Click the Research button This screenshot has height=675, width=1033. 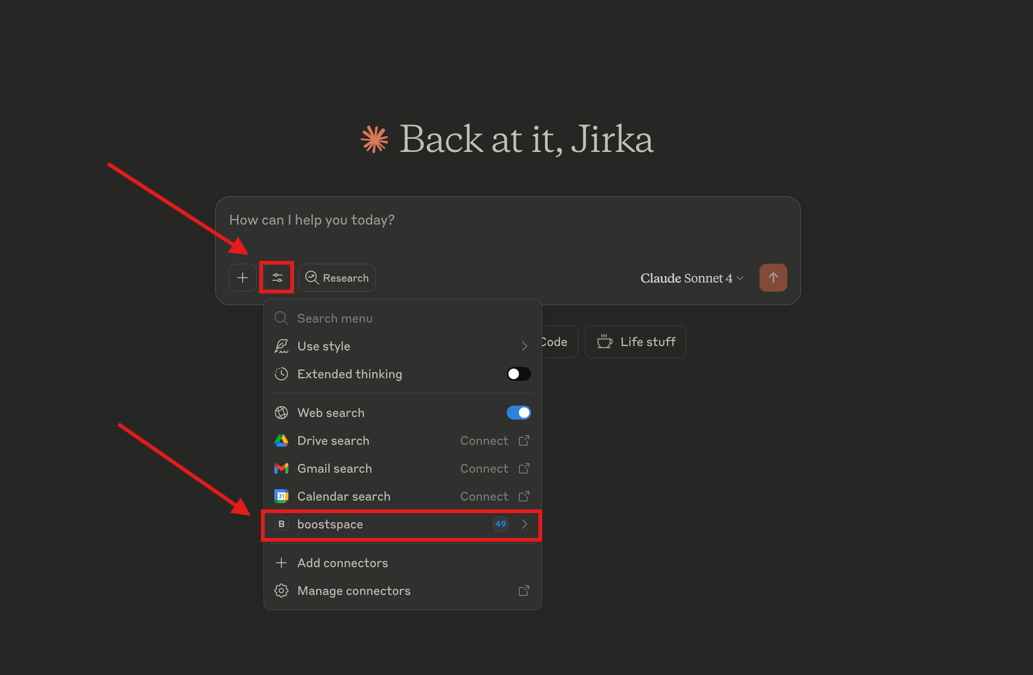(x=337, y=278)
